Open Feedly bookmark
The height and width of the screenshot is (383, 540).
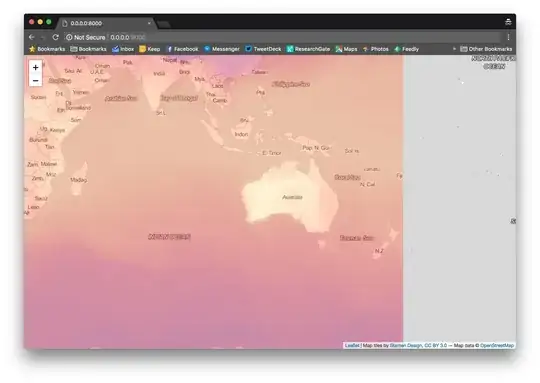coord(407,49)
